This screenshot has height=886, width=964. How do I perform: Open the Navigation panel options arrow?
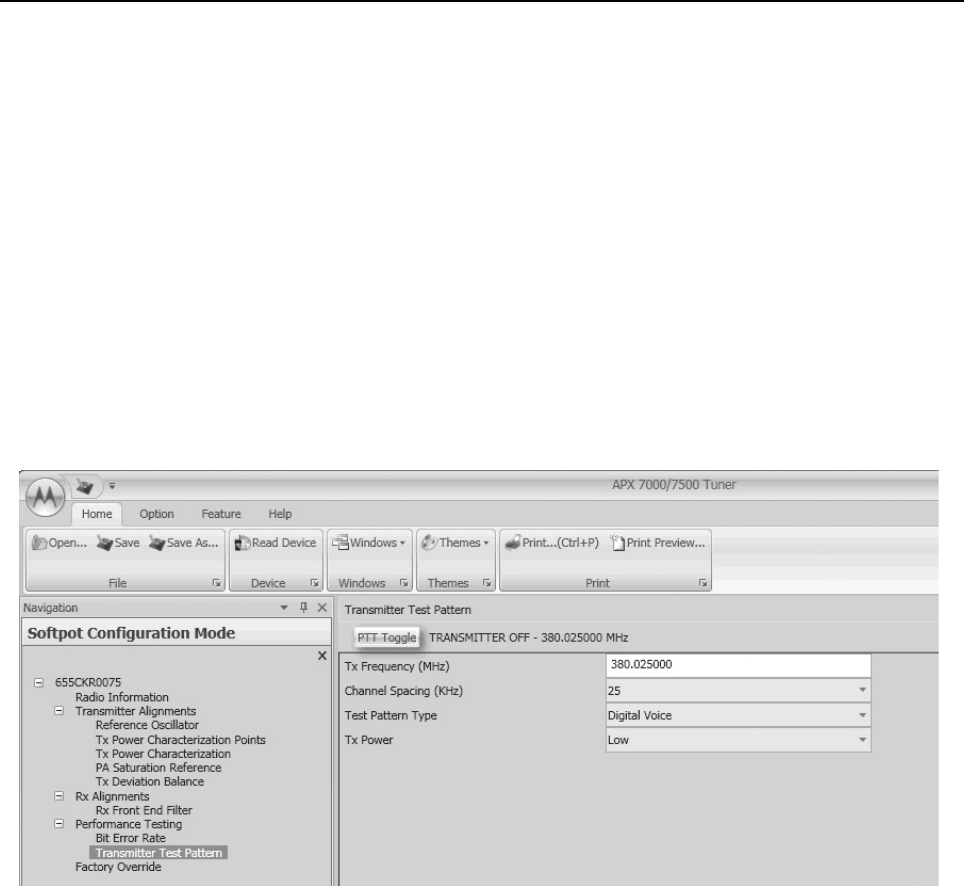pyautogui.click(x=284, y=607)
